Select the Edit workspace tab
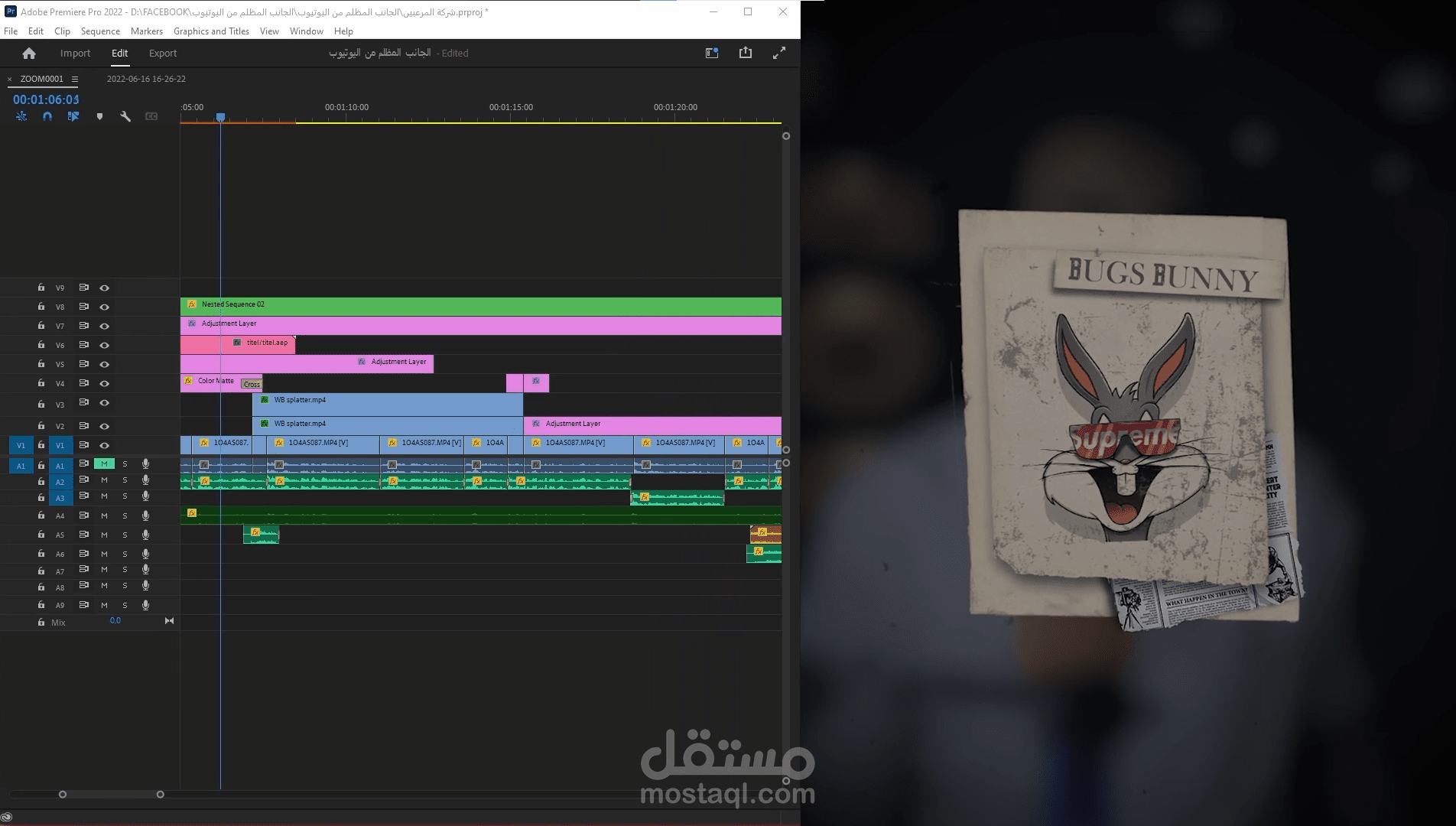 click(x=119, y=53)
